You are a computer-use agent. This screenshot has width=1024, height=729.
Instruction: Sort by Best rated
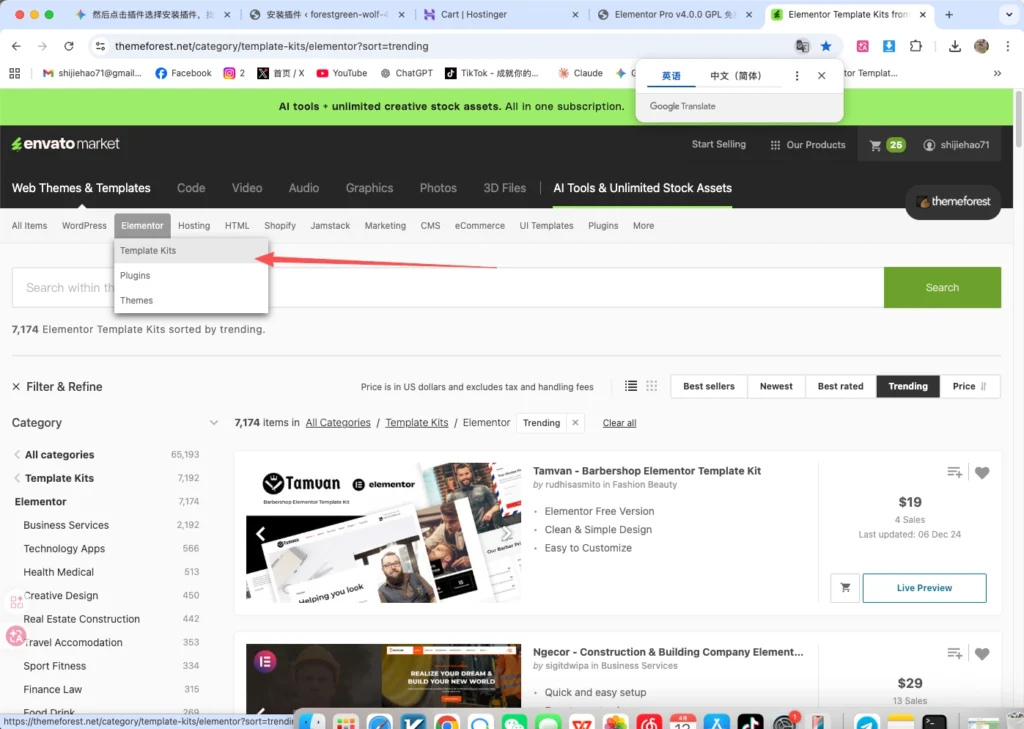(840, 387)
